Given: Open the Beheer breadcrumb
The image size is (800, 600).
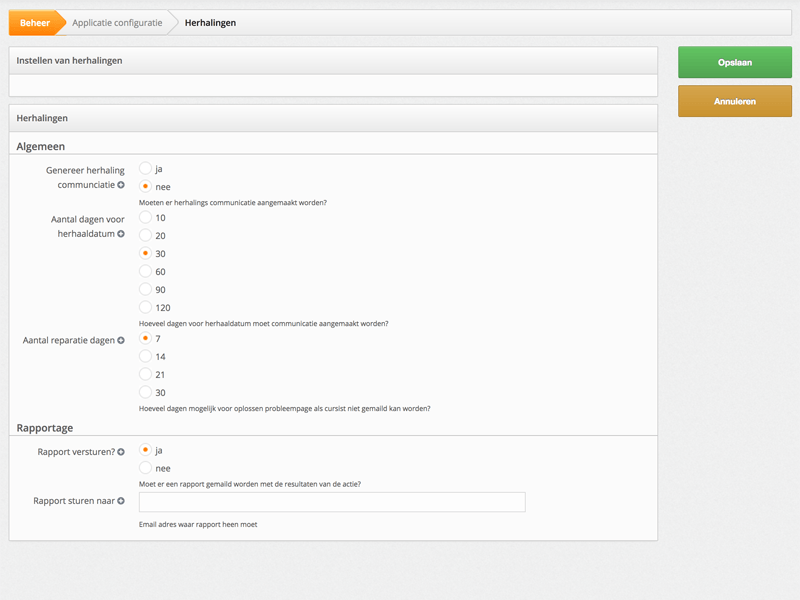Looking at the screenshot, I should pos(35,23).
